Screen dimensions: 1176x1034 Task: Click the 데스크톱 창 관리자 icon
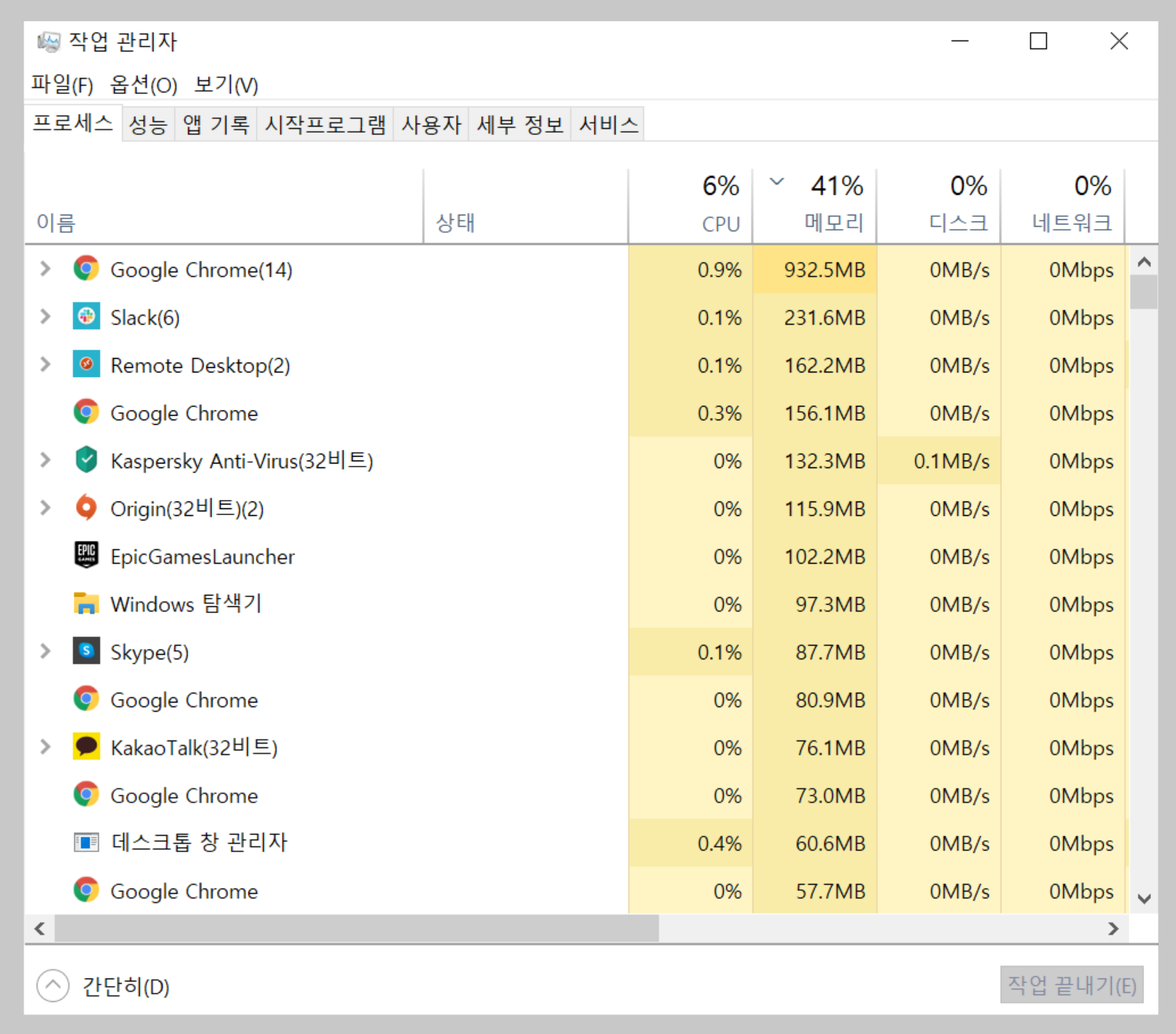click(x=86, y=842)
